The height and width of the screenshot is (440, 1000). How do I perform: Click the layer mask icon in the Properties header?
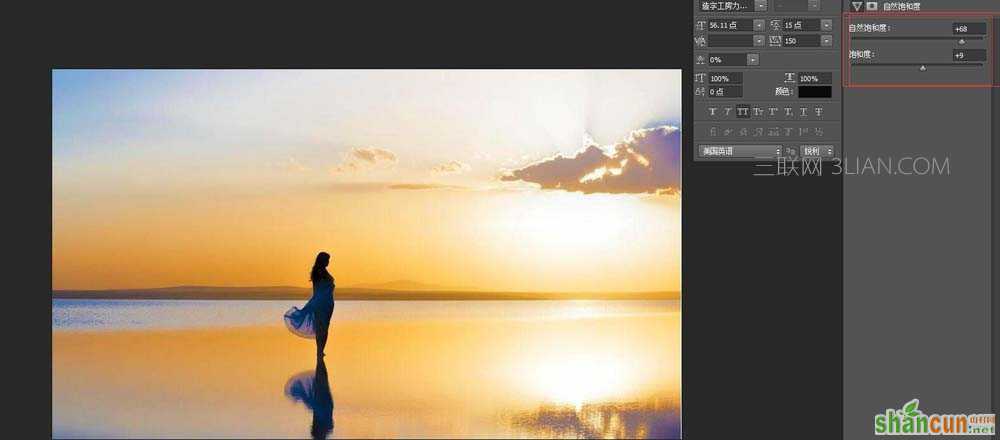pyautogui.click(x=872, y=6)
